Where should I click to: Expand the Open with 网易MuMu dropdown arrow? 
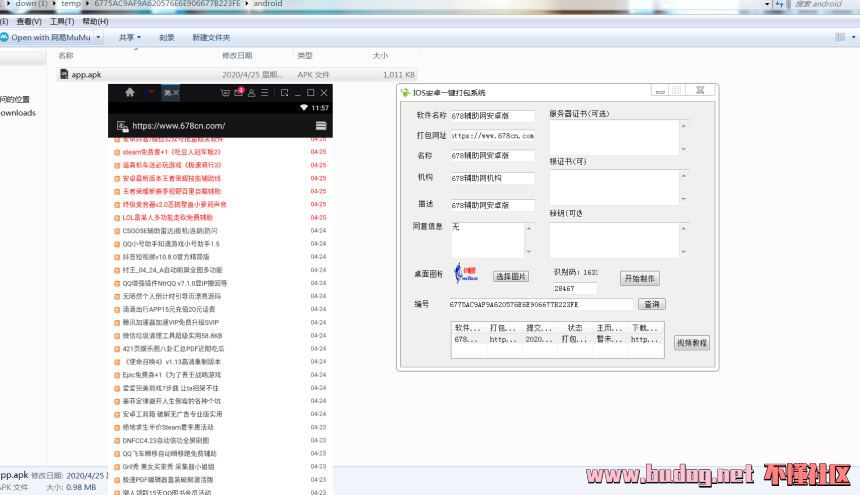point(98,37)
